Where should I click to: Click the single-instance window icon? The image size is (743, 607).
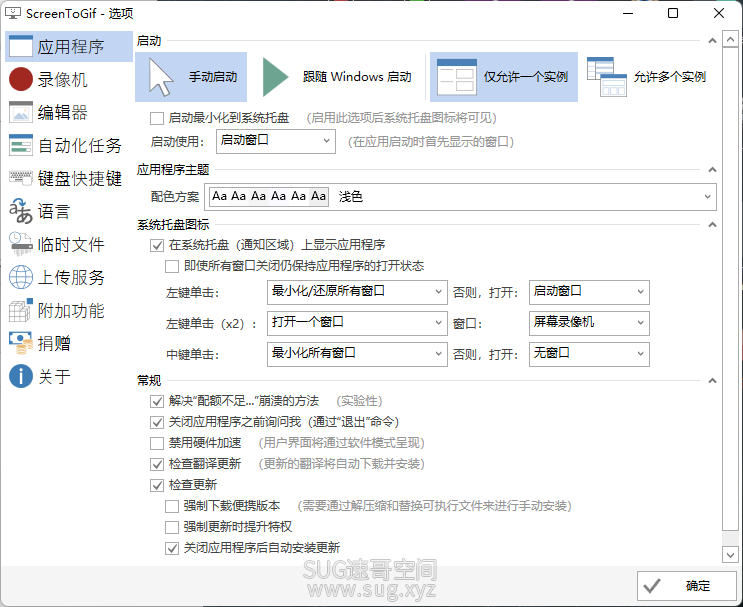tap(457, 77)
